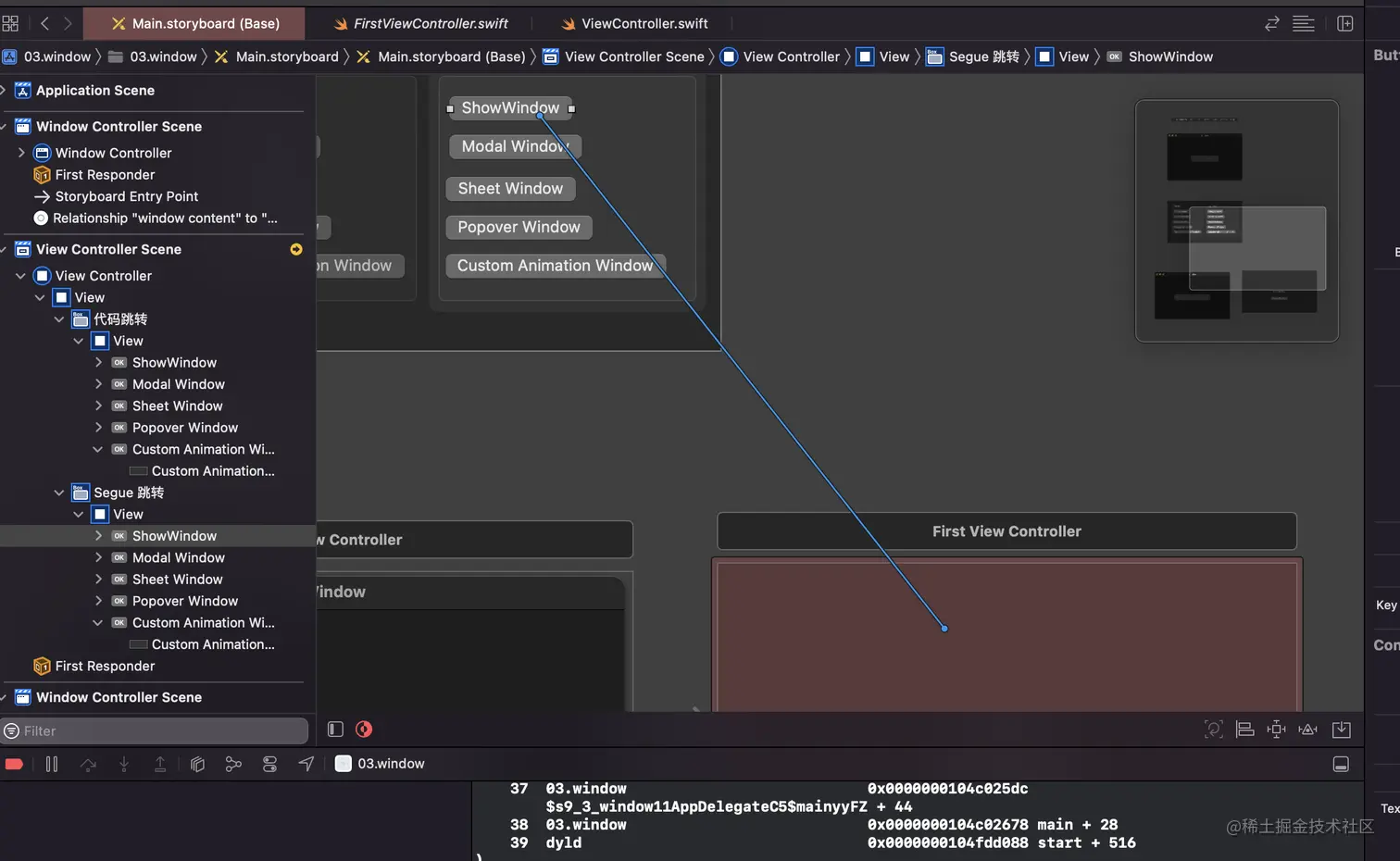1400x861 pixels.
Task: Click the swap-arrows editor review icon
Action: [1272, 23]
